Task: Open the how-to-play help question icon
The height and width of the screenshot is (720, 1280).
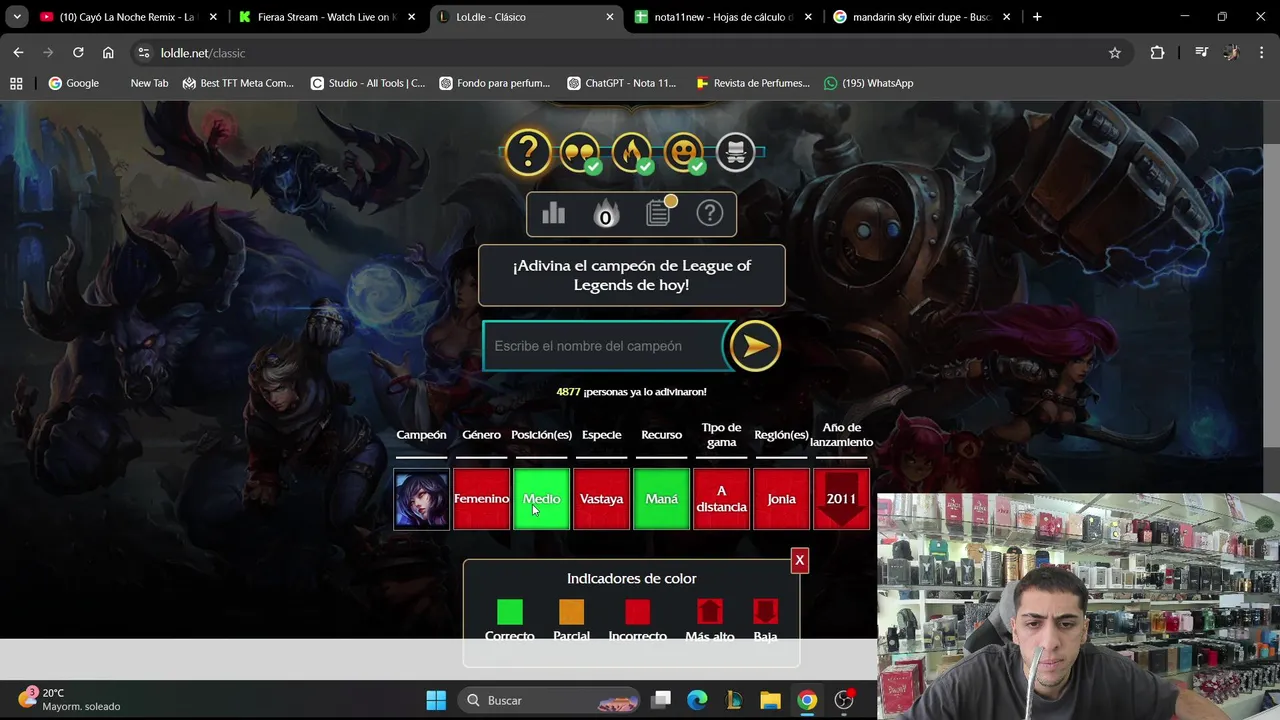Action: pos(710,213)
